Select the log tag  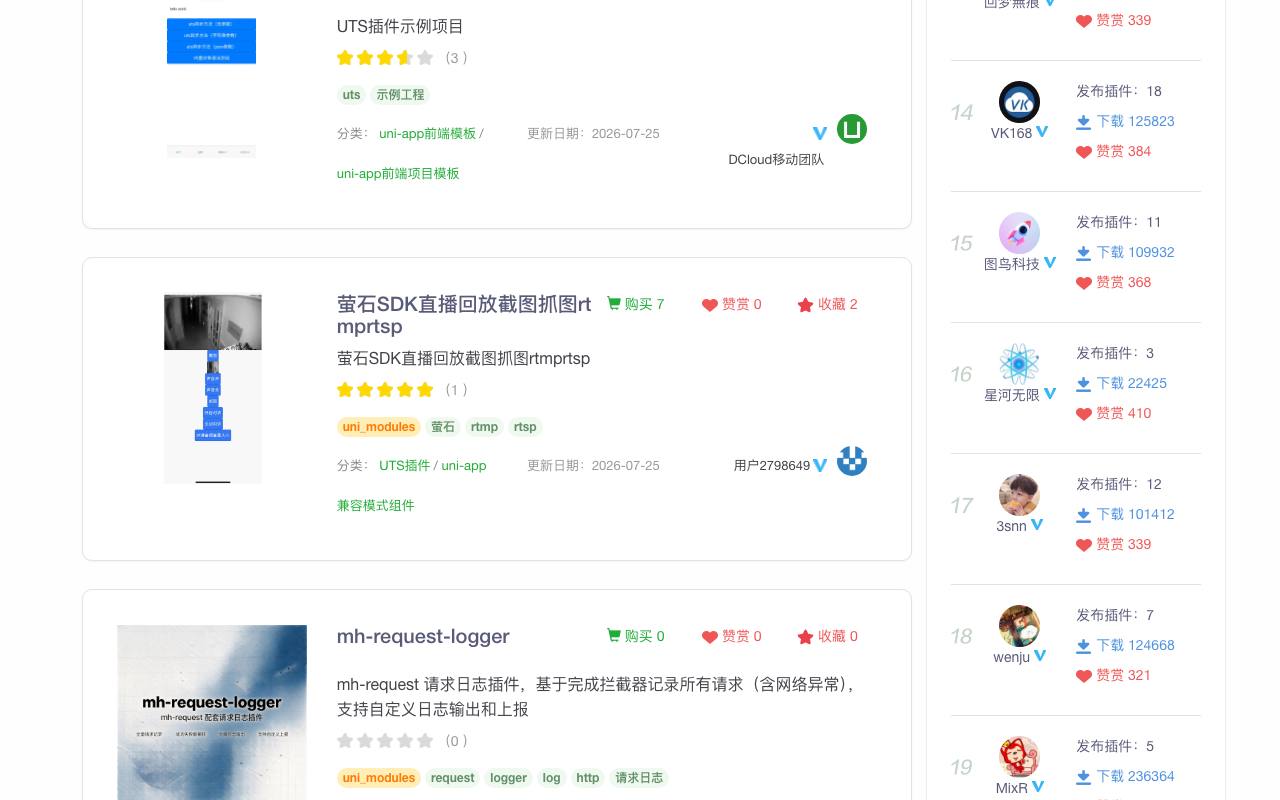tap(551, 778)
